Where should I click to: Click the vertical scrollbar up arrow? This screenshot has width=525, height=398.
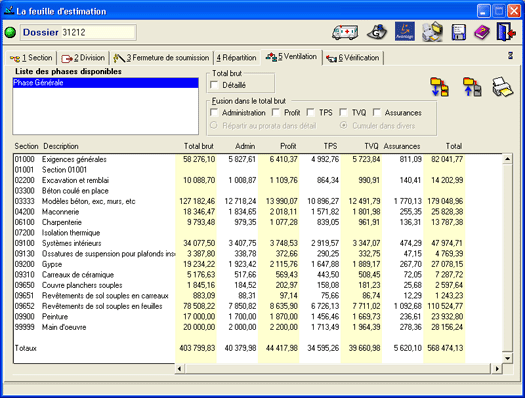coord(507,159)
